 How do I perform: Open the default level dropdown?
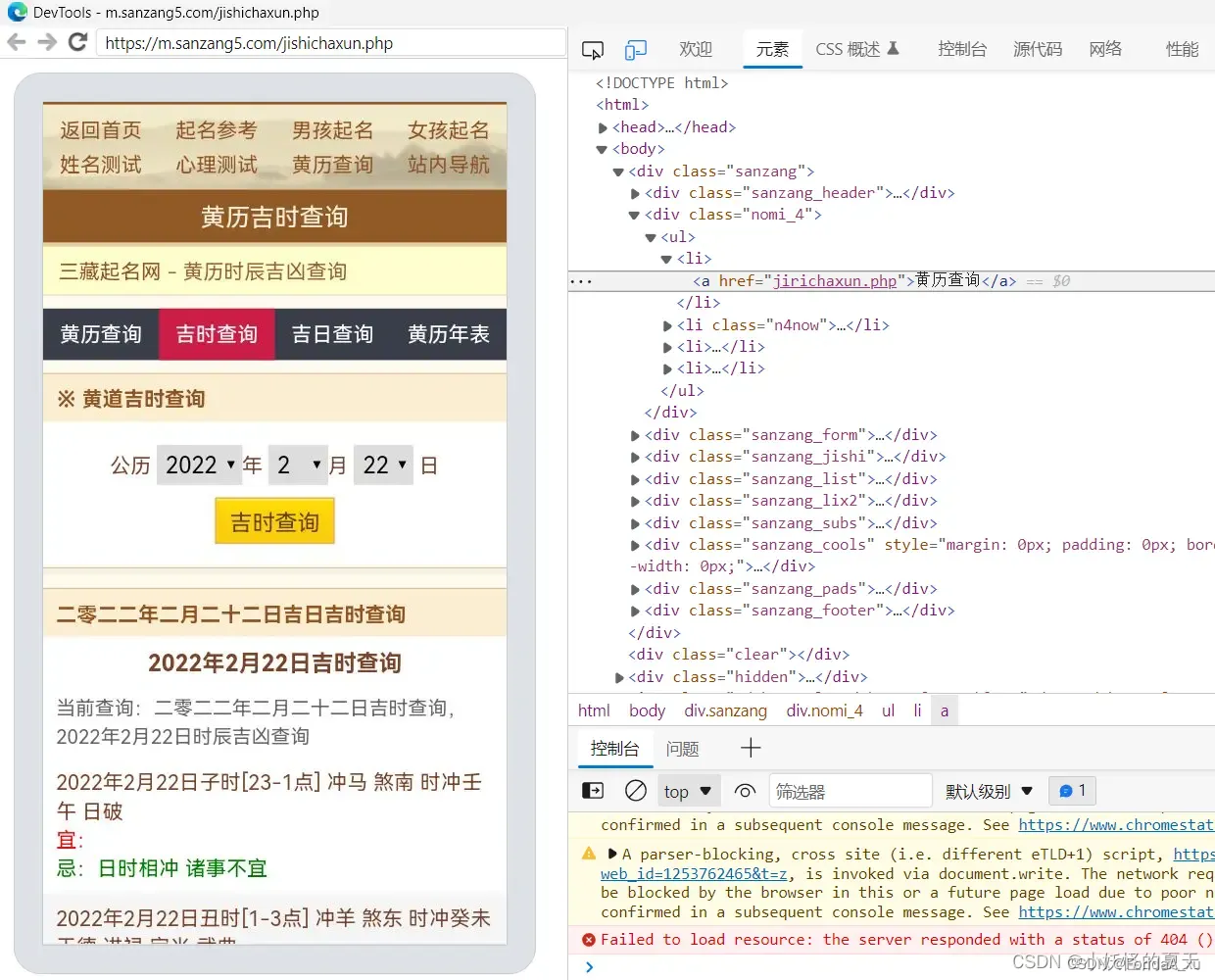point(989,791)
